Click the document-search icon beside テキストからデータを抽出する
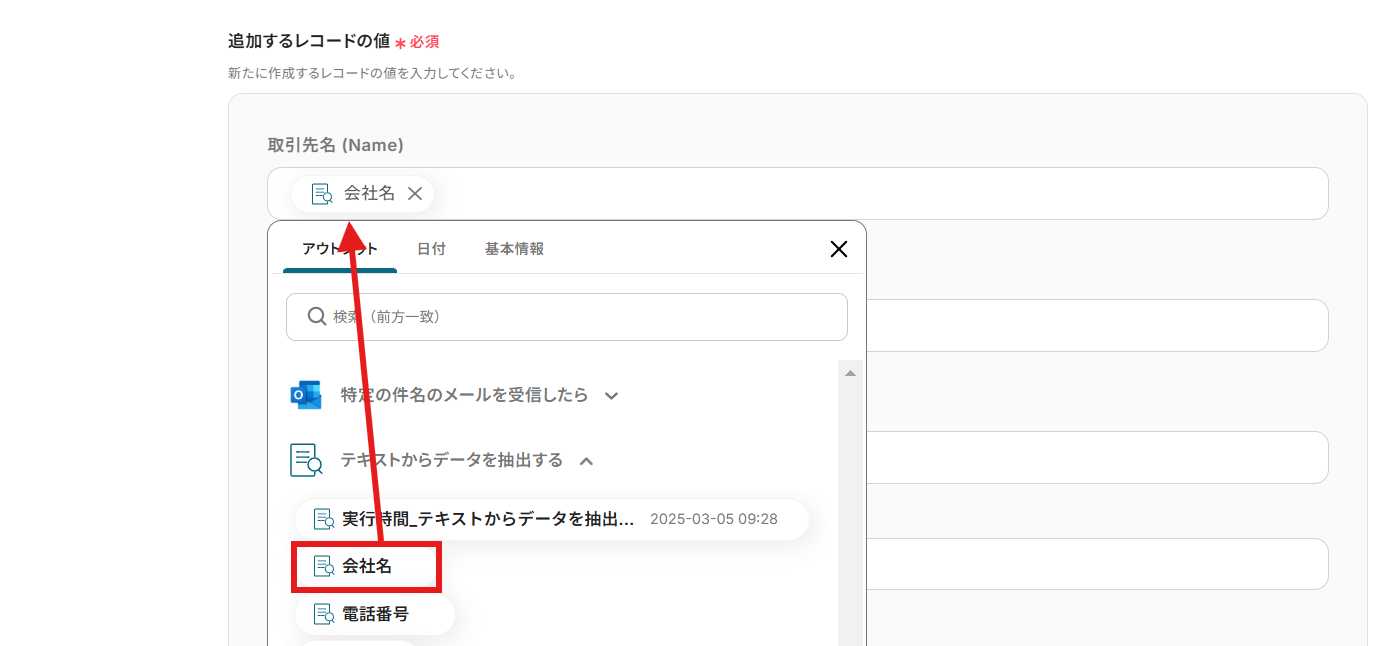The height and width of the screenshot is (646, 1396). [x=306, y=460]
